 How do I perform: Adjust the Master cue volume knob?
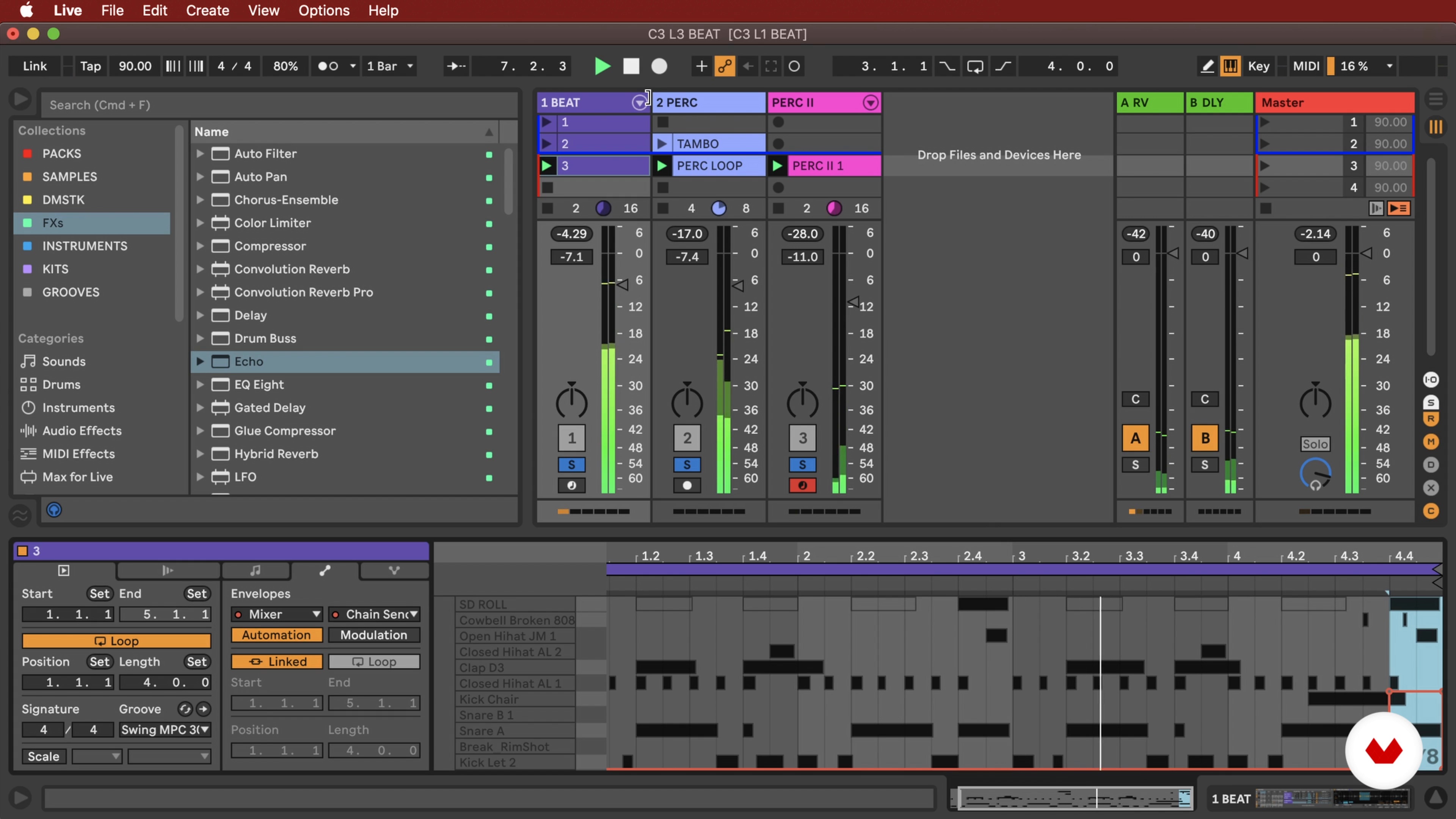pos(1315,474)
